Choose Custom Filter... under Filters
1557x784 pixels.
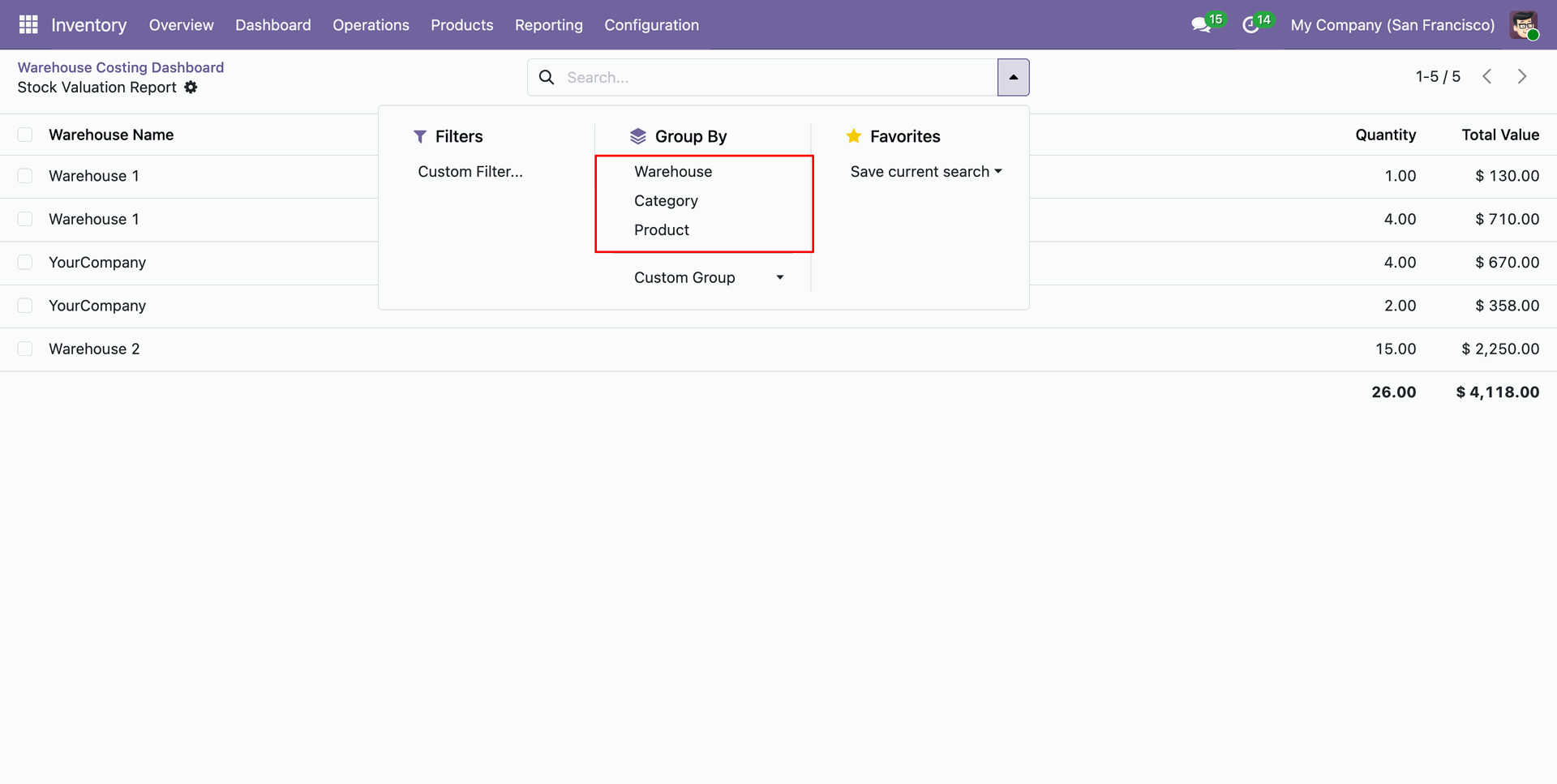(x=470, y=171)
